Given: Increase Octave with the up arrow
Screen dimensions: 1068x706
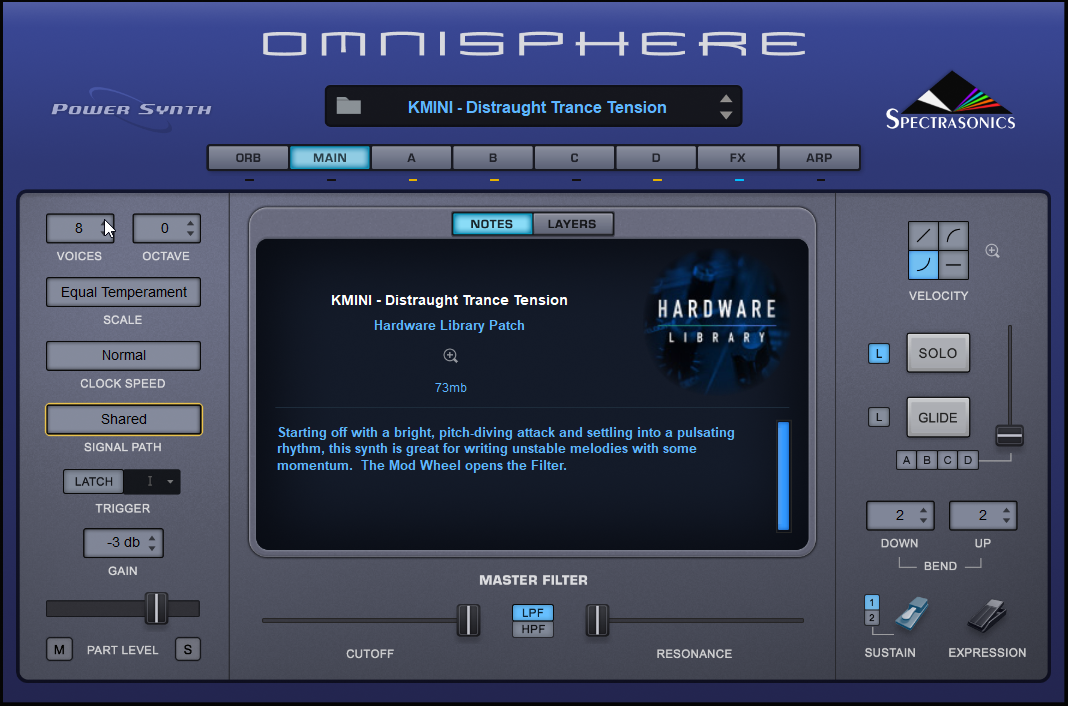Looking at the screenshot, I should click(x=191, y=223).
